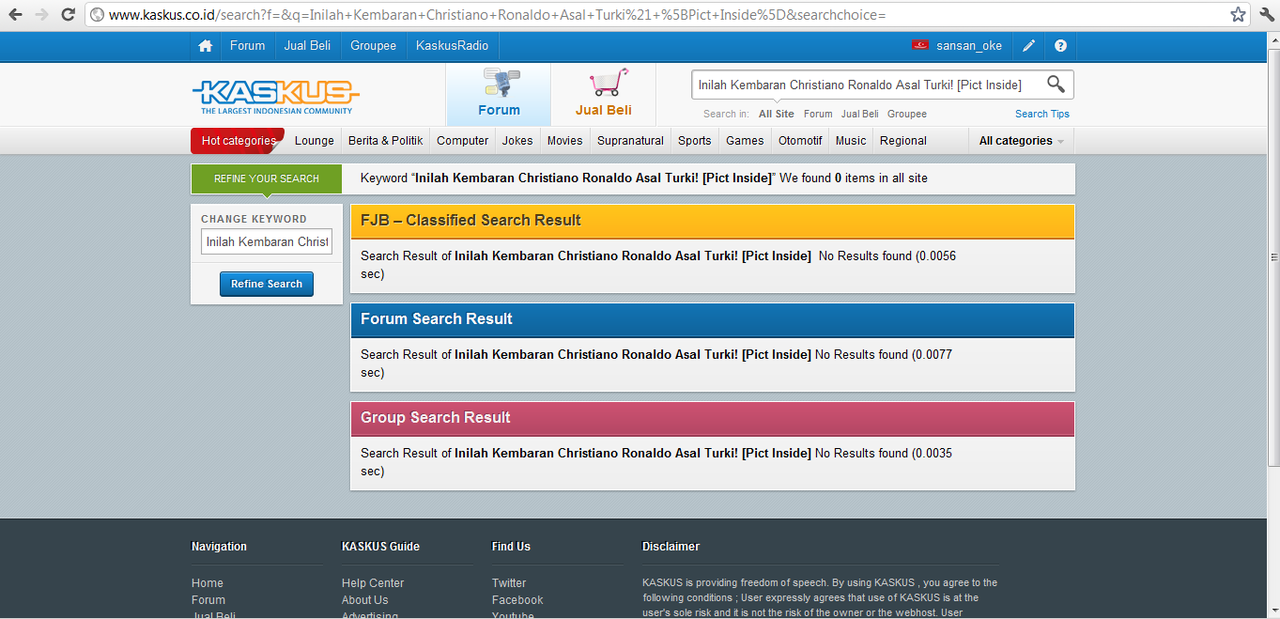Screen dimensions: 1280x619
Task: Open the Jokes category
Action: tap(517, 141)
